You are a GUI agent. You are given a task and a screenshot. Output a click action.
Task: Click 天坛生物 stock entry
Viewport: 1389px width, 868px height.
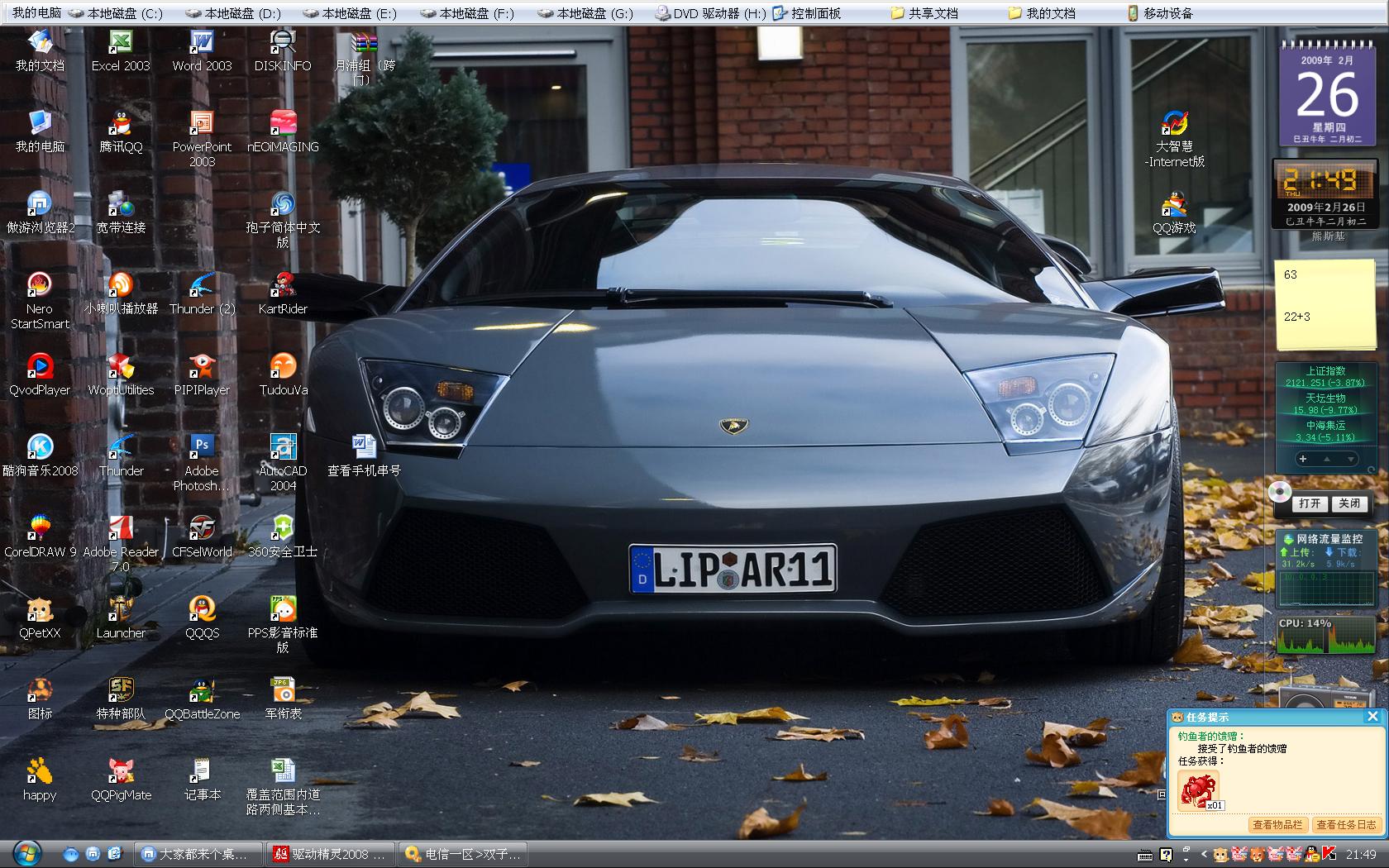[x=1325, y=404]
